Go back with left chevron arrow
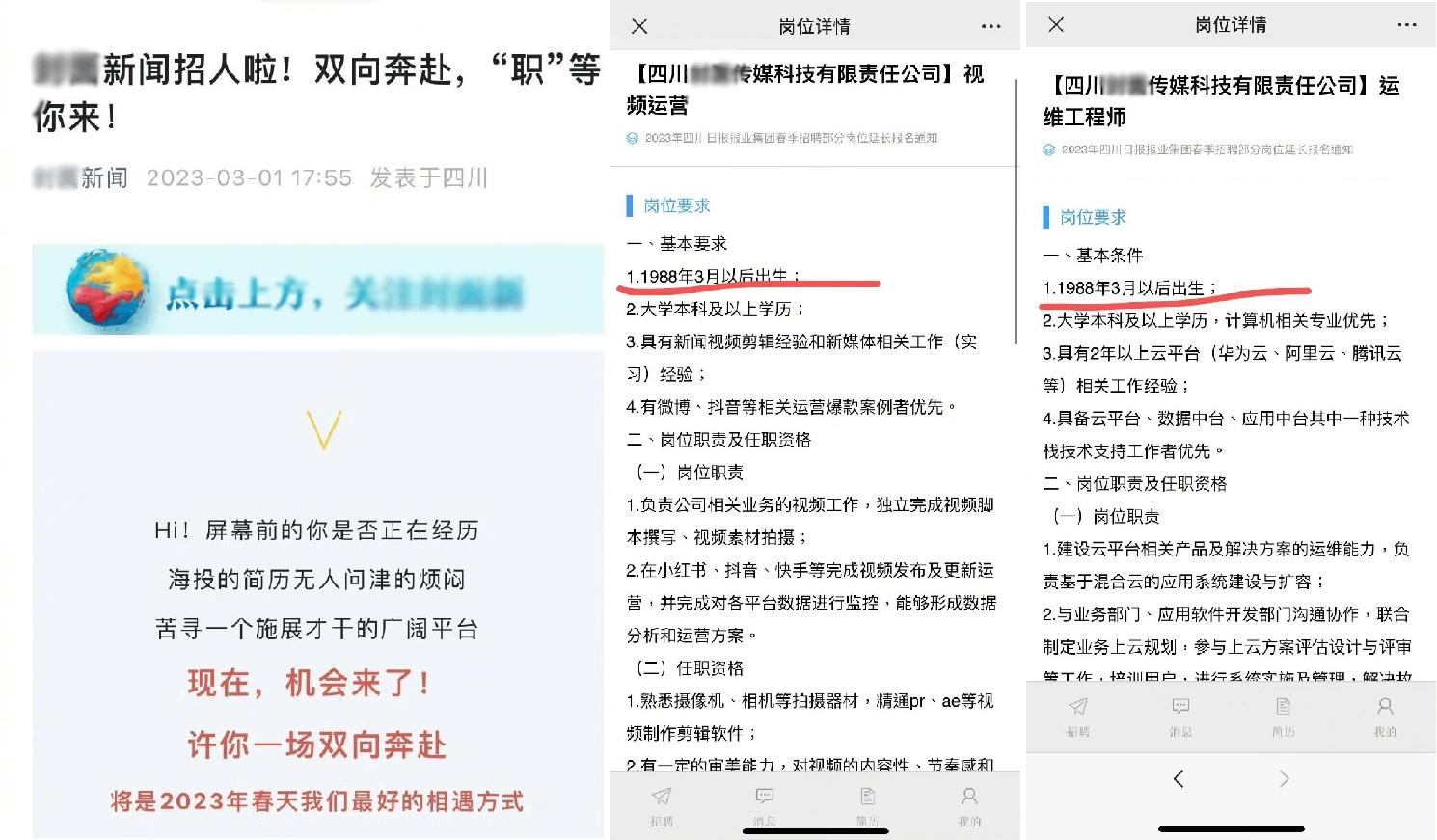1437x840 pixels. [1179, 778]
